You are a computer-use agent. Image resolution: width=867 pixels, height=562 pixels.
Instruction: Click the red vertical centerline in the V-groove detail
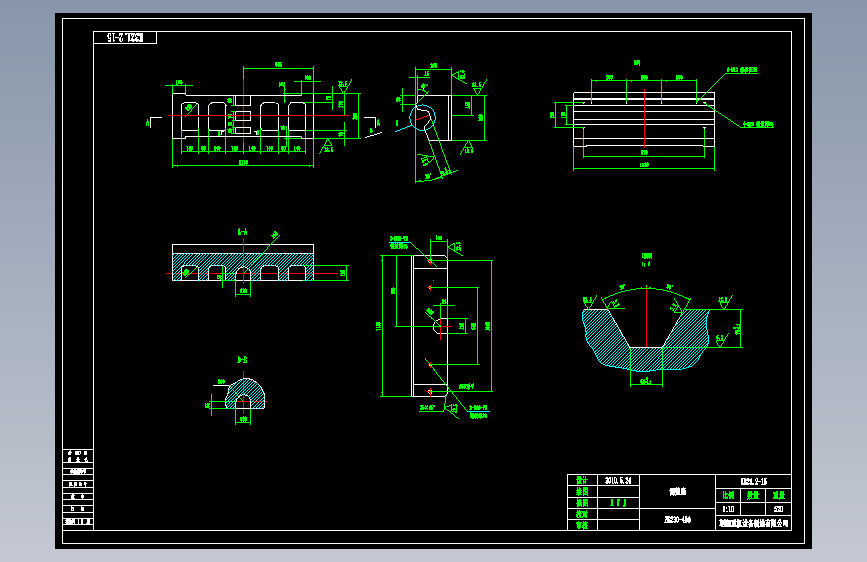[646, 317]
